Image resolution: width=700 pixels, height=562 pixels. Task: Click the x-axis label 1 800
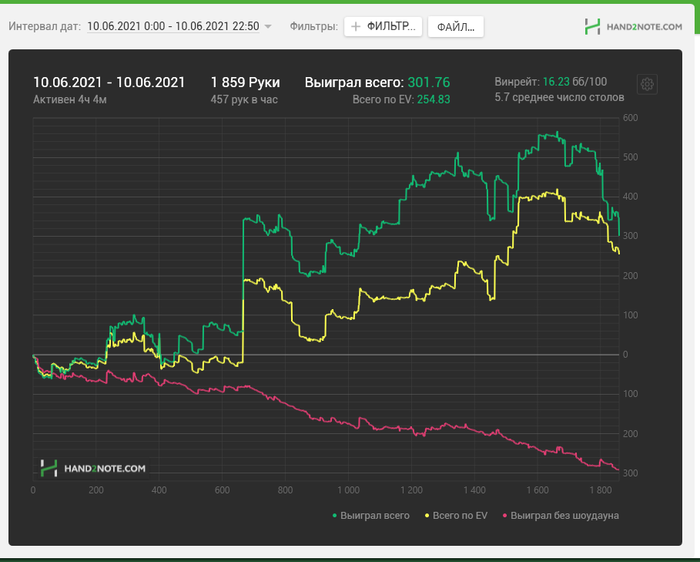(x=600, y=490)
